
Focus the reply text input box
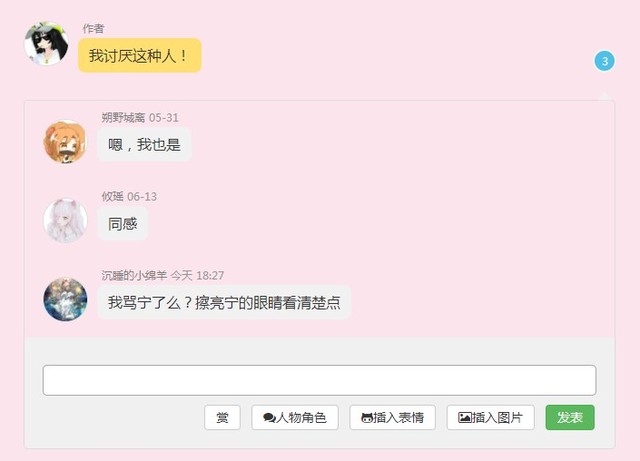coord(320,380)
